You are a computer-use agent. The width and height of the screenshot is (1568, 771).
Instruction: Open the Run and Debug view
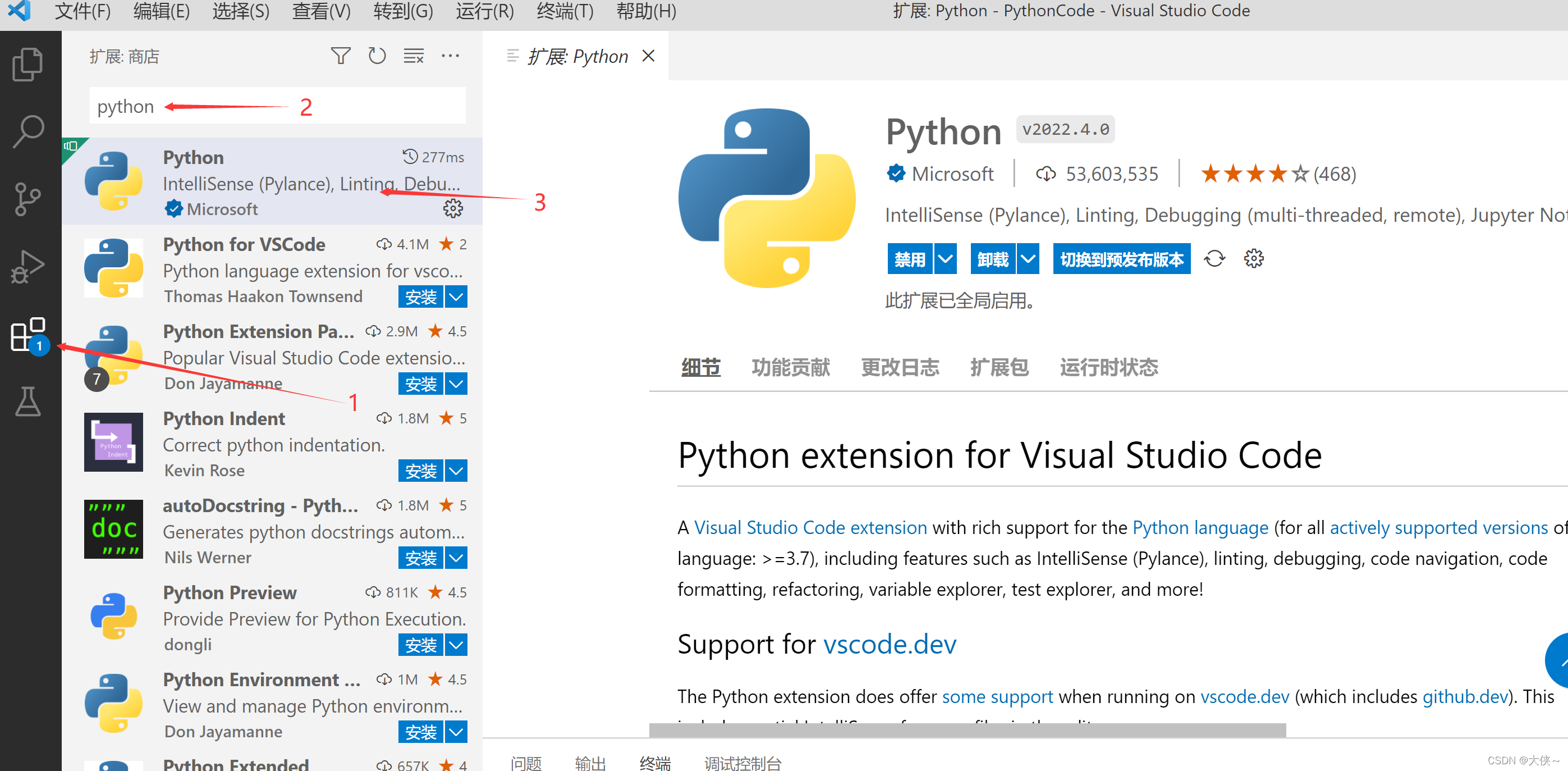click(x=28, y=267)
